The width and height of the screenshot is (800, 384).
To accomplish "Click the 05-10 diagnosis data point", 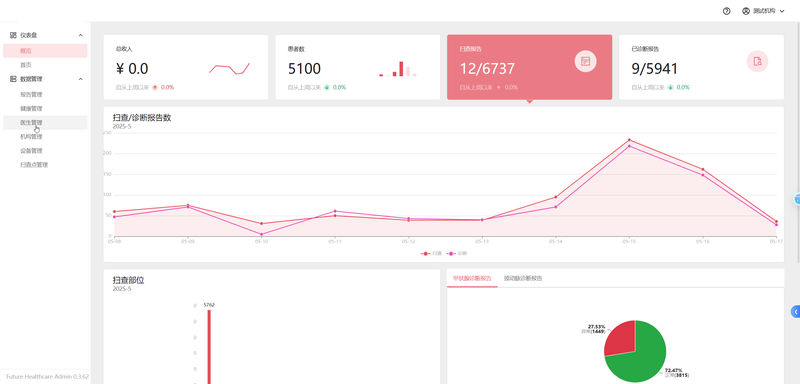I will click(x=261, y=235).
